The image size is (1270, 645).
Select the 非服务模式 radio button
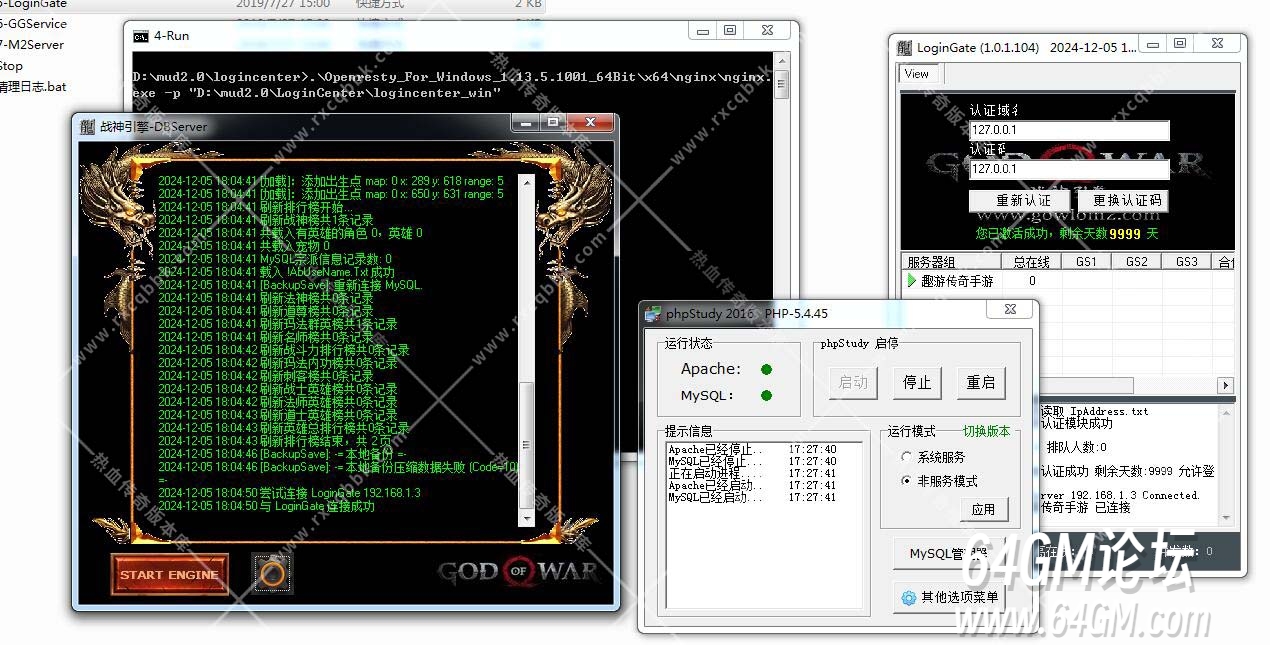pos(906,481)
